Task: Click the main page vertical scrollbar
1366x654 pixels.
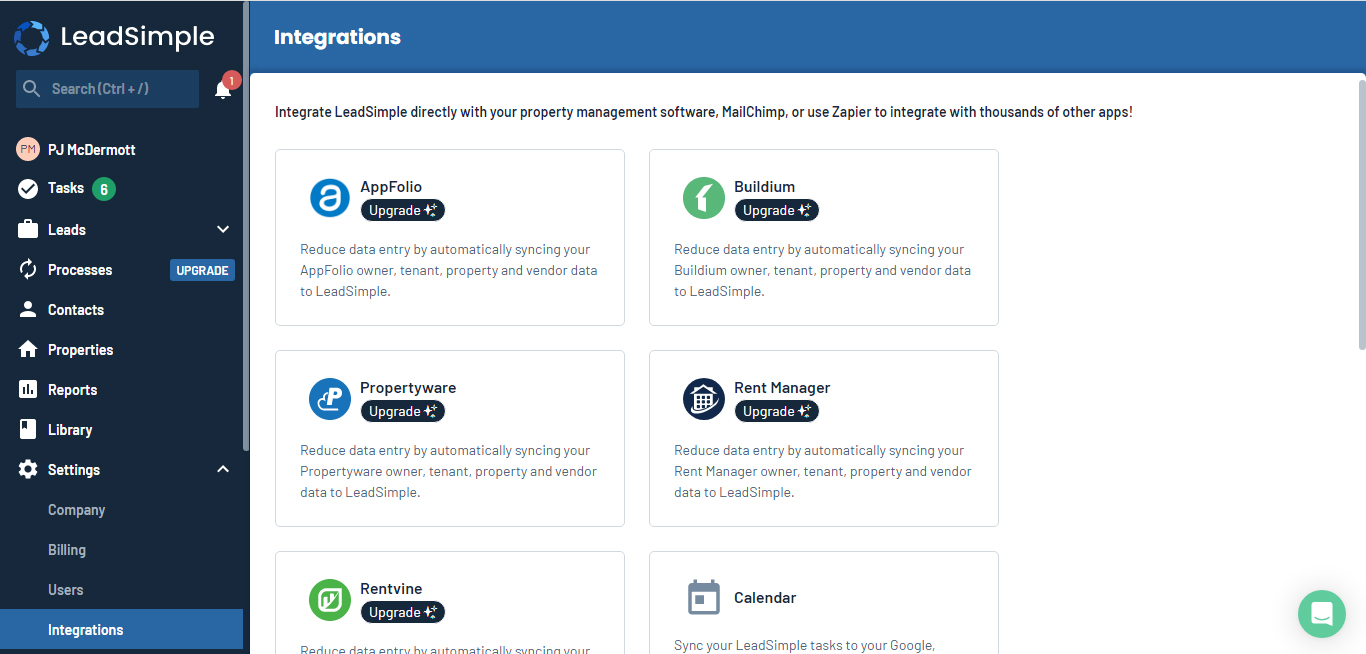Action: pyautogui.click(x=1361, y=214)
